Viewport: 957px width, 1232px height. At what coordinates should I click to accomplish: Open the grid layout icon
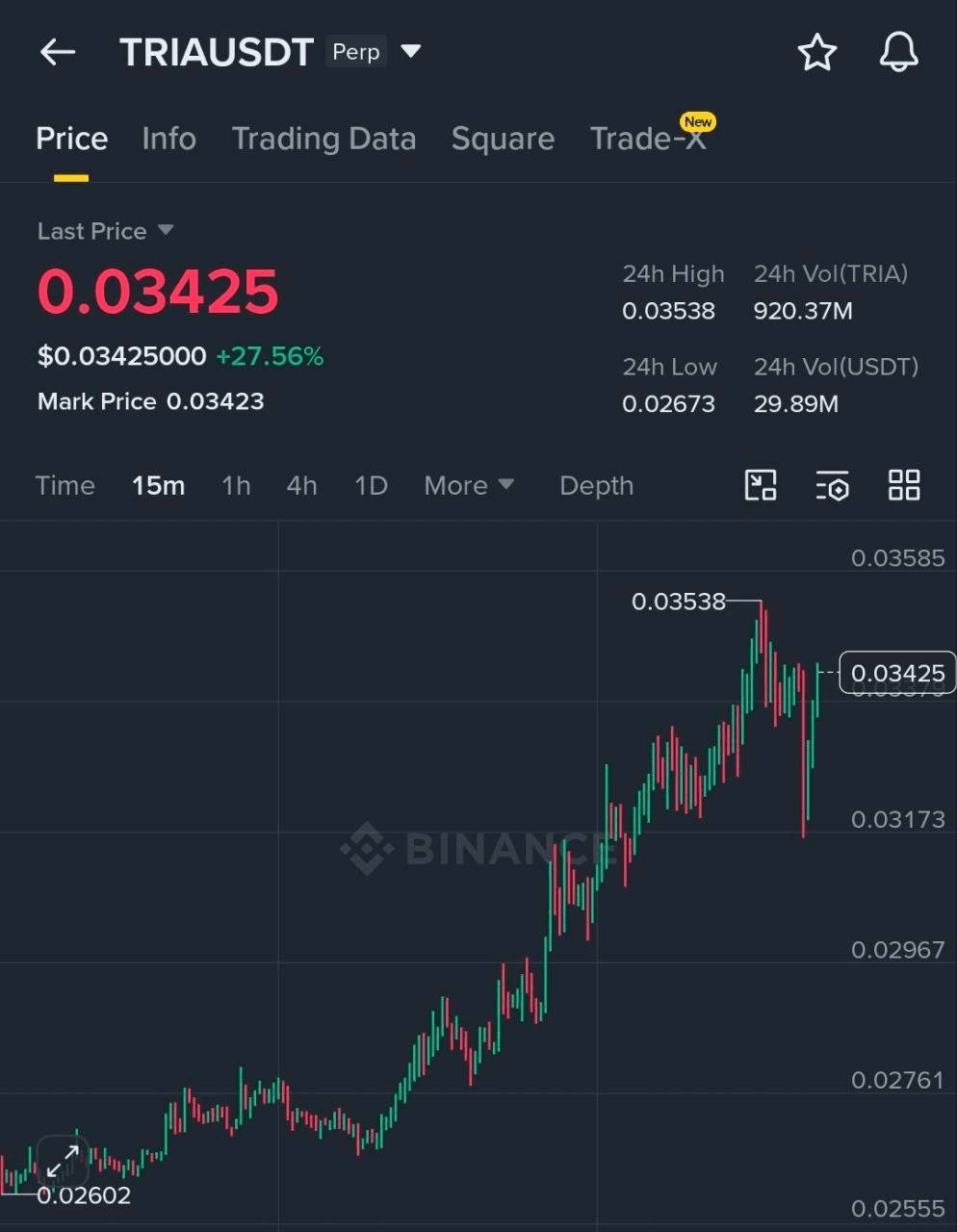click(904, 485)
